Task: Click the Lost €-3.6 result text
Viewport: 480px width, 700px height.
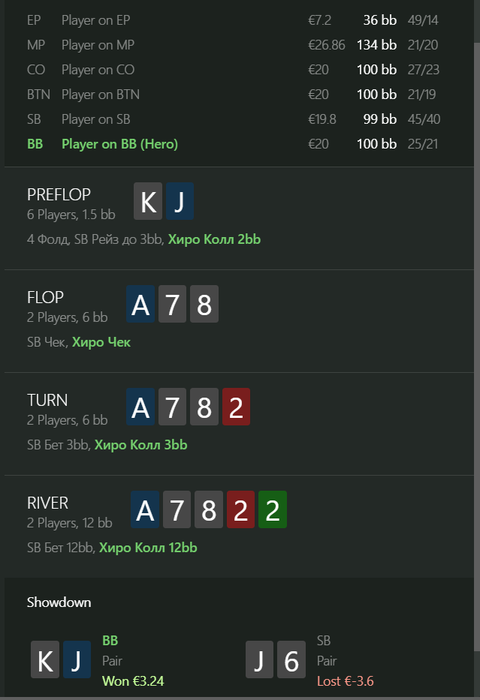Action: click(x=345, y=681)
